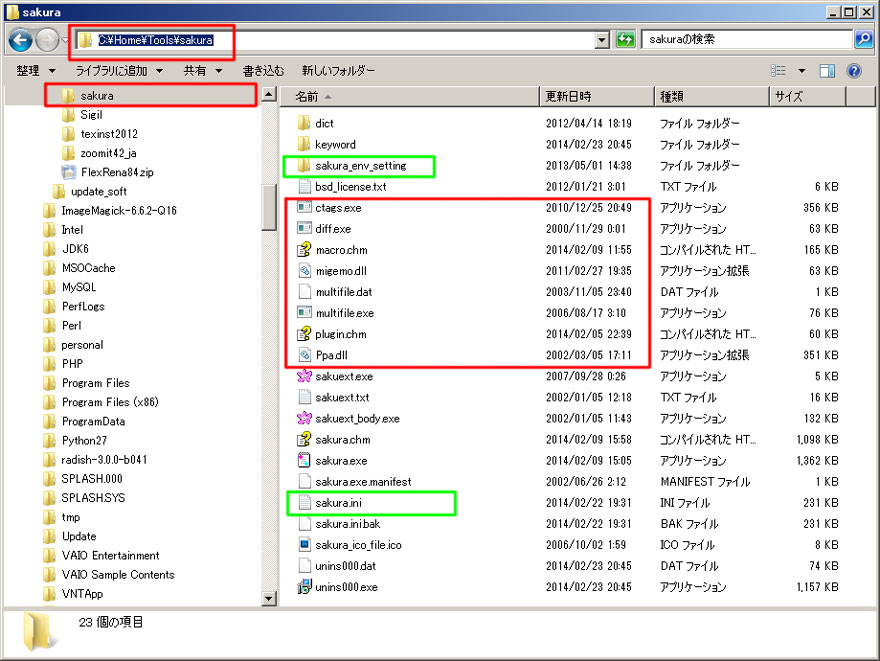
Task: Select the macro.chm help file icon
Action: (x=304, y=250)
